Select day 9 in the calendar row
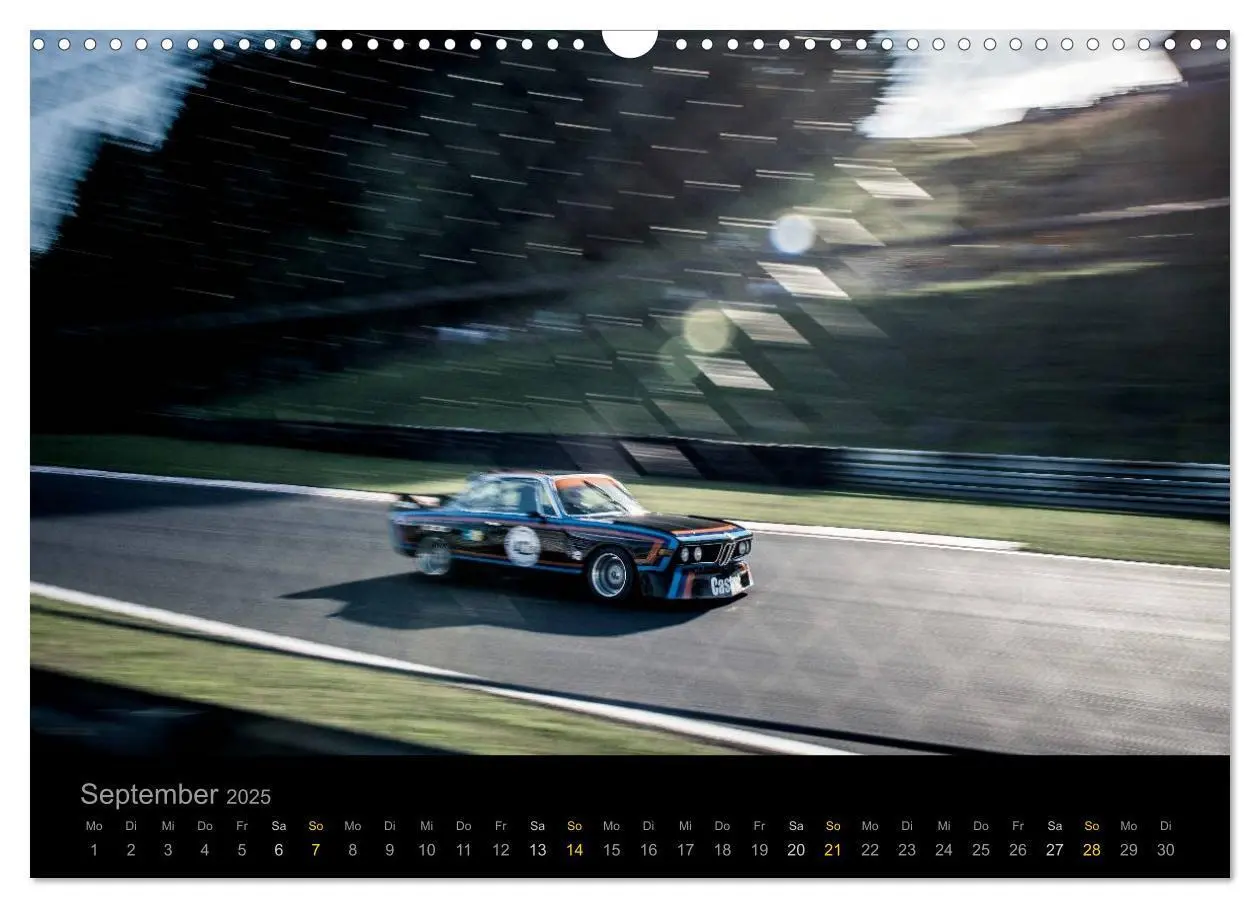The image size is (1260, 908). pos(390,850)
